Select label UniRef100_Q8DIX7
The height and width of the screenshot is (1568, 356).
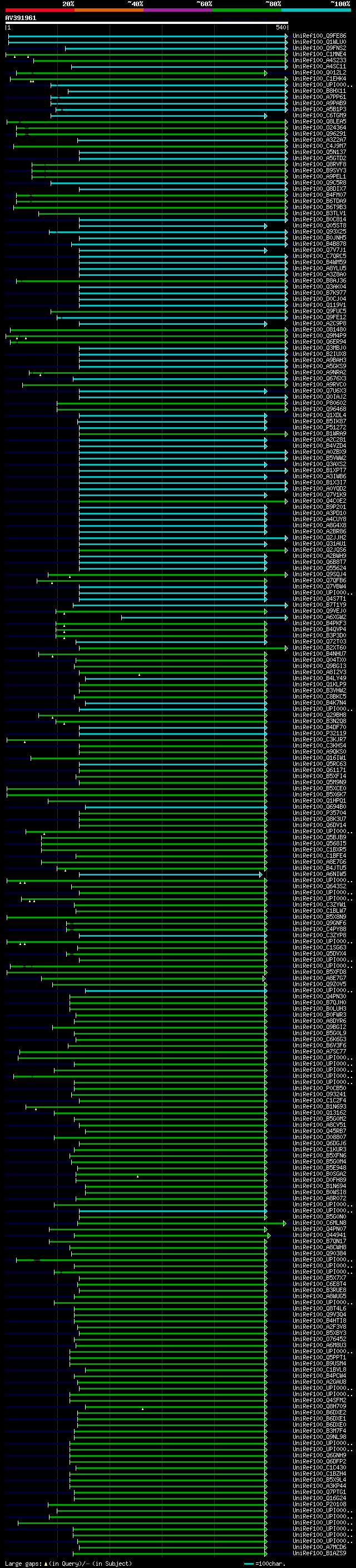click(x=319, y=189)
